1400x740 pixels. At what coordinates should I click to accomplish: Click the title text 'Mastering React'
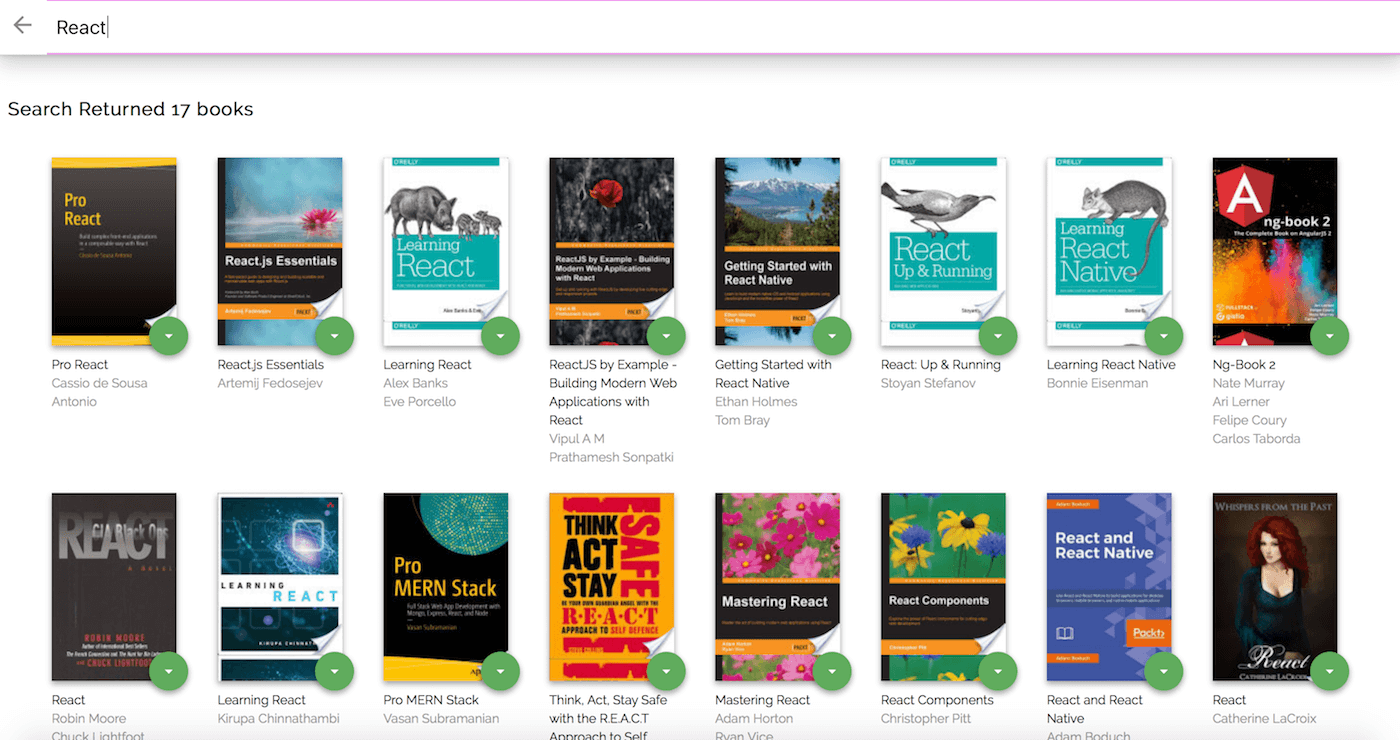763,700
